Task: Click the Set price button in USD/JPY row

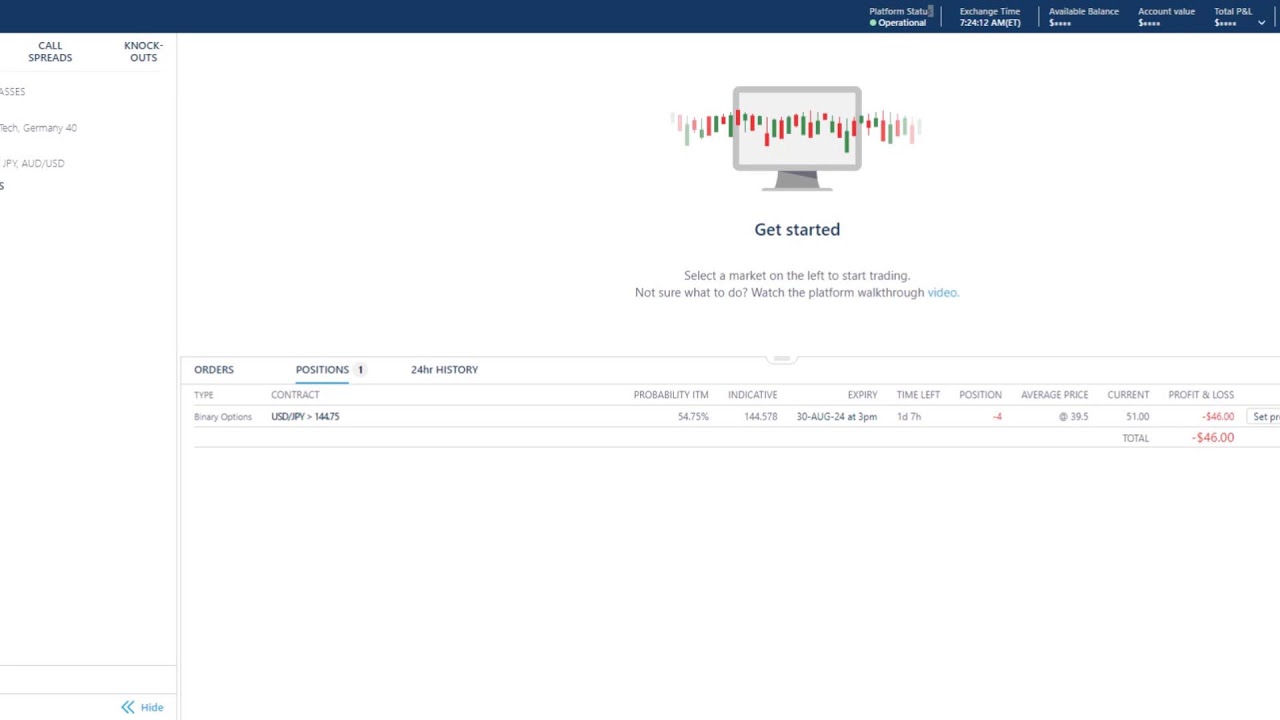Action: (1264, 417)
